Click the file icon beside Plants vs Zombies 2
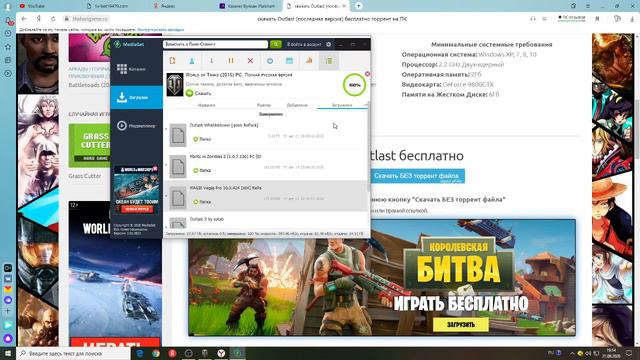Screen dimensions: 640x360 pyautogui.click(x=178, y=167)
